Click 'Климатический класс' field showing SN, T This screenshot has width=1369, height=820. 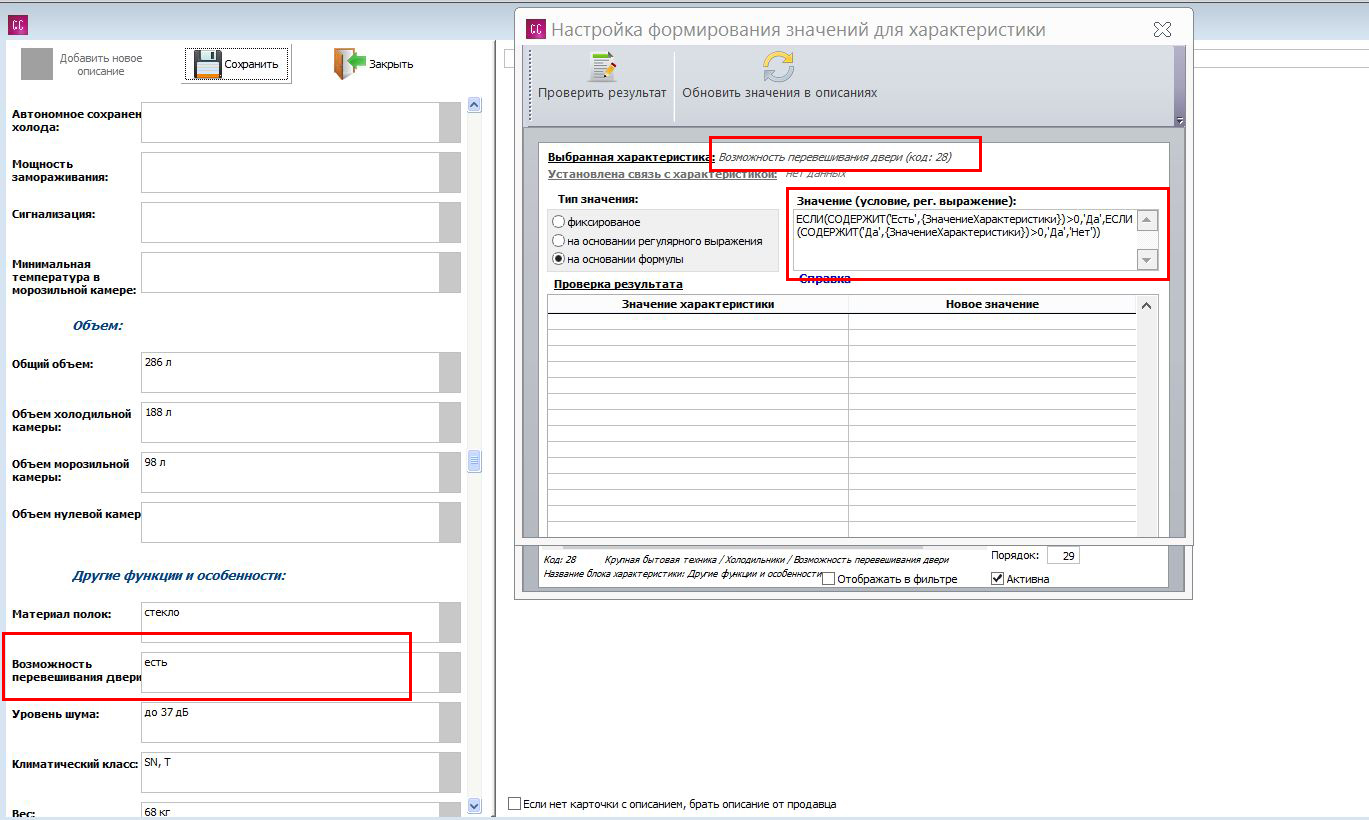point(290,772)
